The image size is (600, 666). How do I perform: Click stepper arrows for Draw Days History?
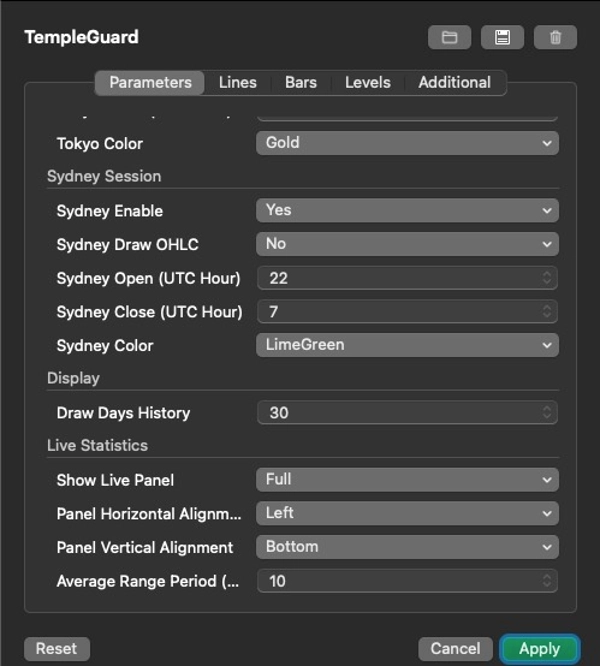pos(547,412)
